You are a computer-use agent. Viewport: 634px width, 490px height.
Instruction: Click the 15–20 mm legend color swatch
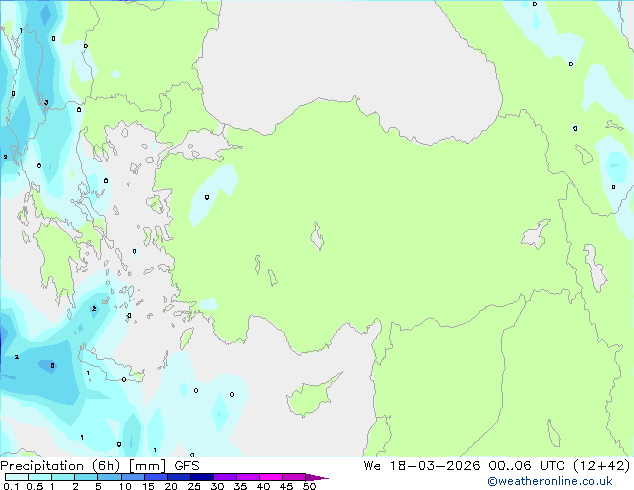click(x=155, y=477)
